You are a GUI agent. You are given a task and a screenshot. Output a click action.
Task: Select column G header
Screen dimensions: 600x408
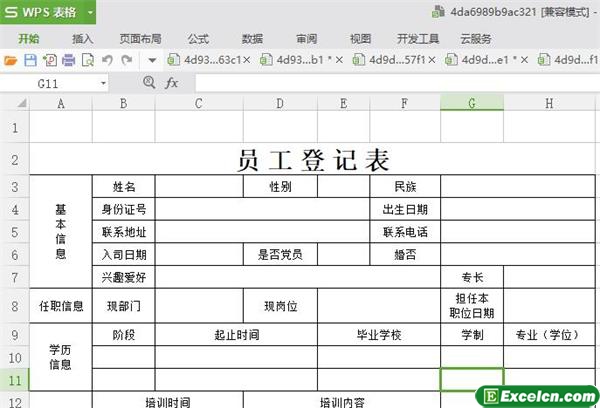(472, 103)
